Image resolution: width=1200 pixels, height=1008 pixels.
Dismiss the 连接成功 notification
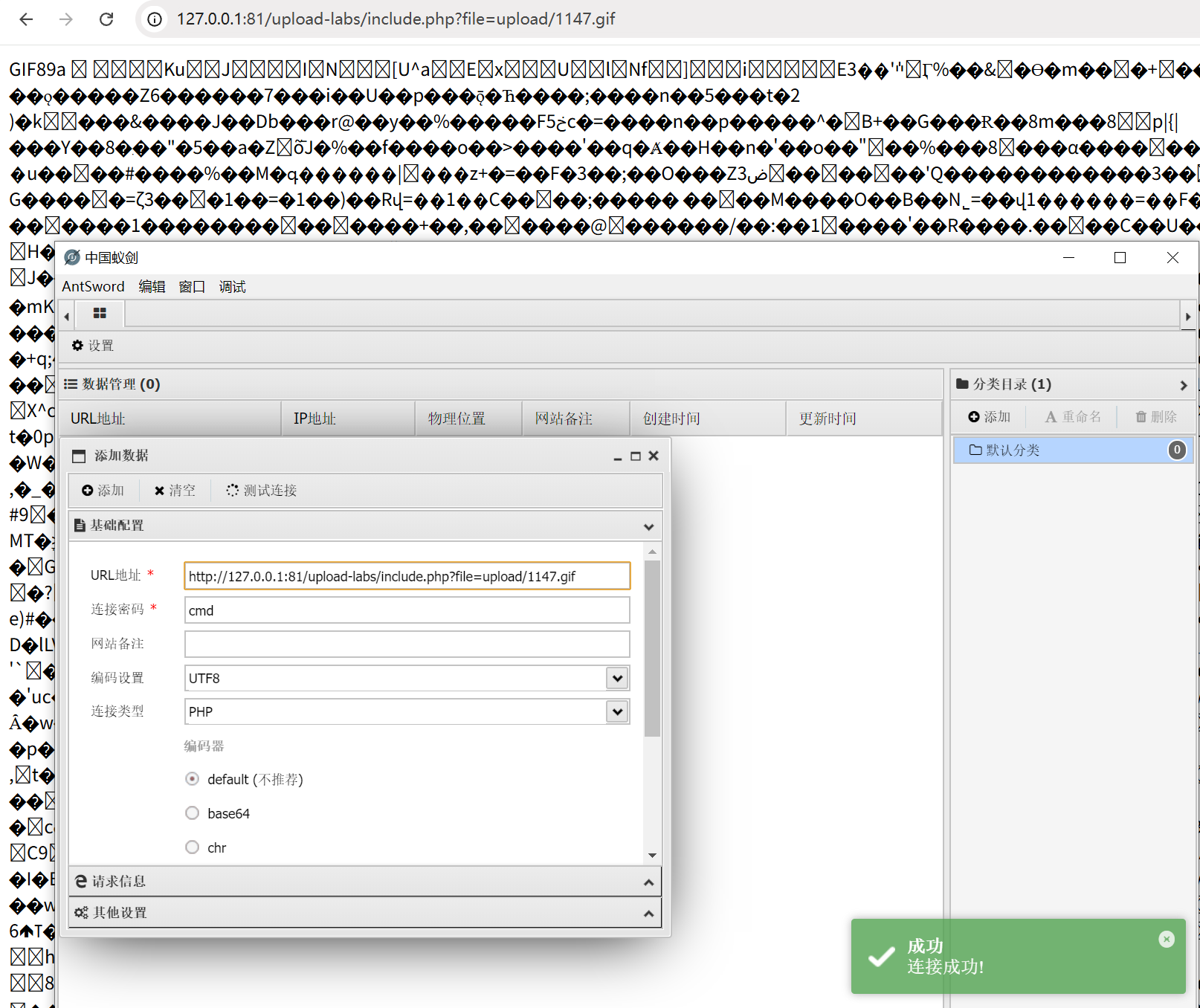pyautogui.click(x=1167, y=939)
